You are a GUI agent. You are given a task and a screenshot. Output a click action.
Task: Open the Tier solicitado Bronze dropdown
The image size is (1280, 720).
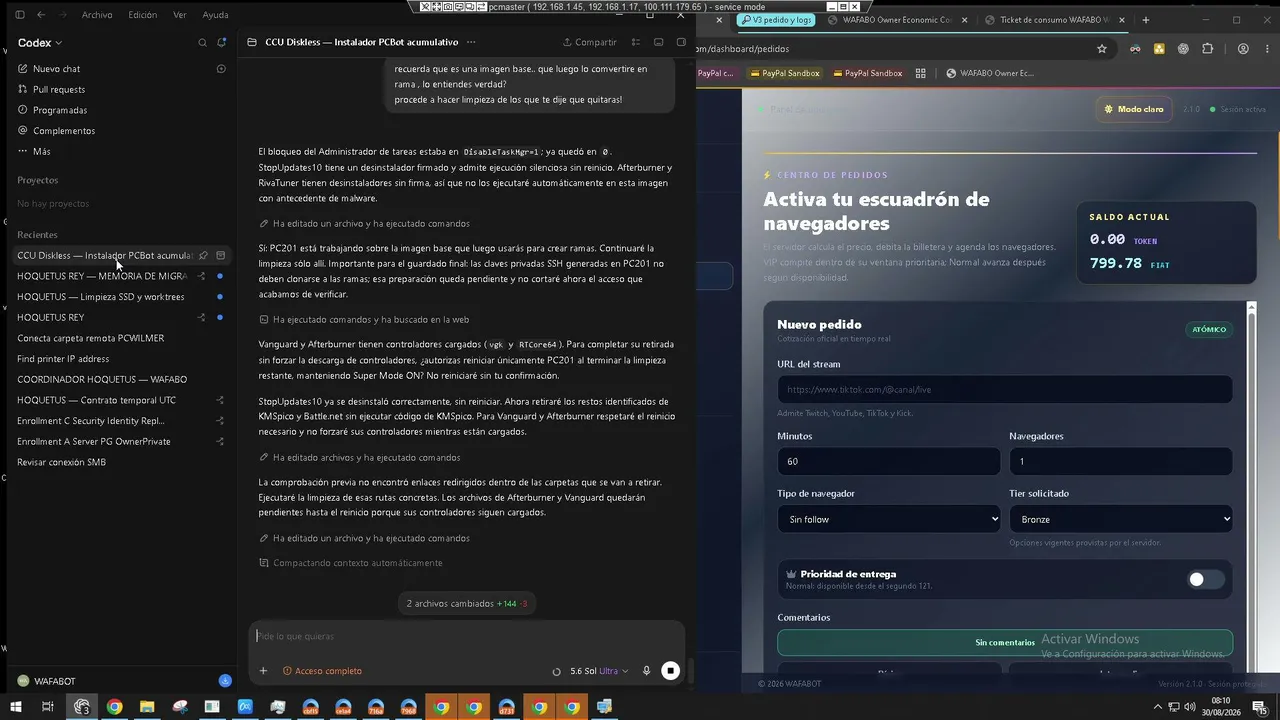tap(1121, 519)
